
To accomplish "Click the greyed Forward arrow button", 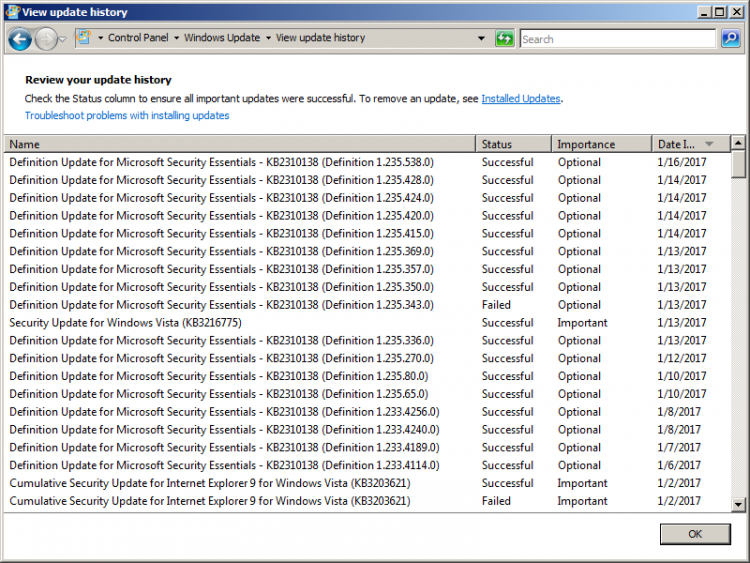I will pyautogui.click(x=46, y=39).
